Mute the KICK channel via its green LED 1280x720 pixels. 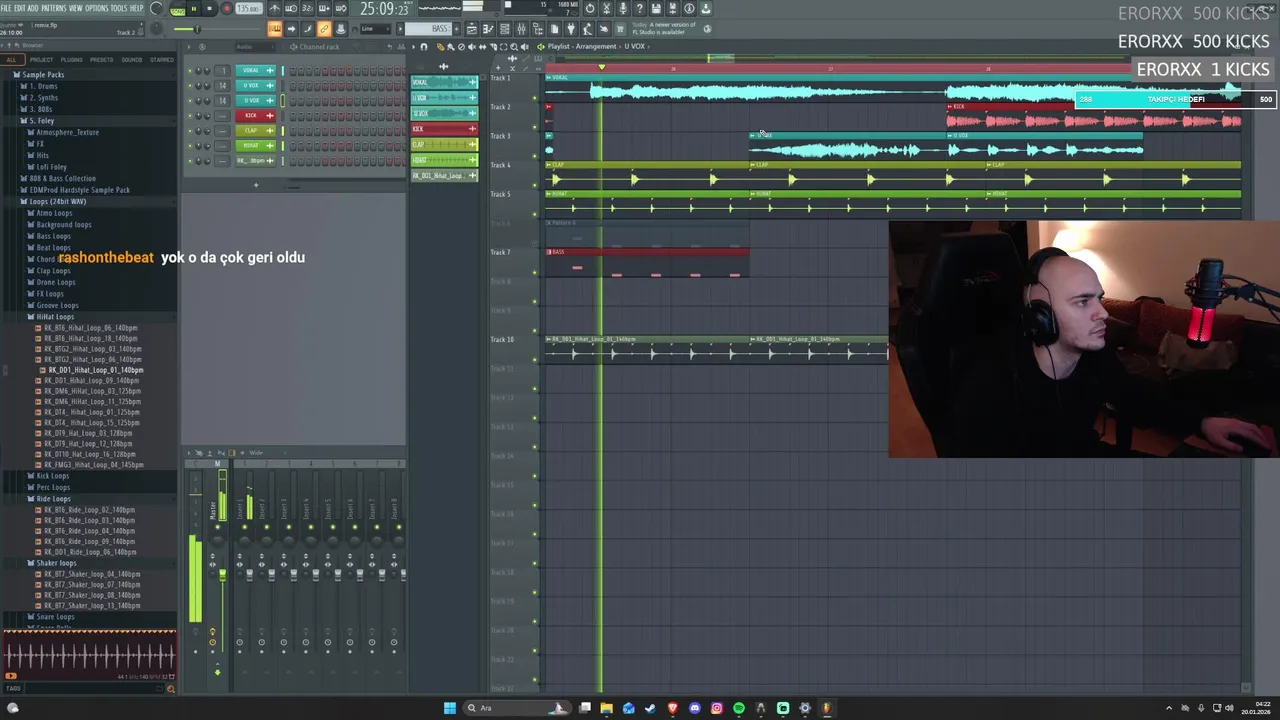[x=190, y=116]
